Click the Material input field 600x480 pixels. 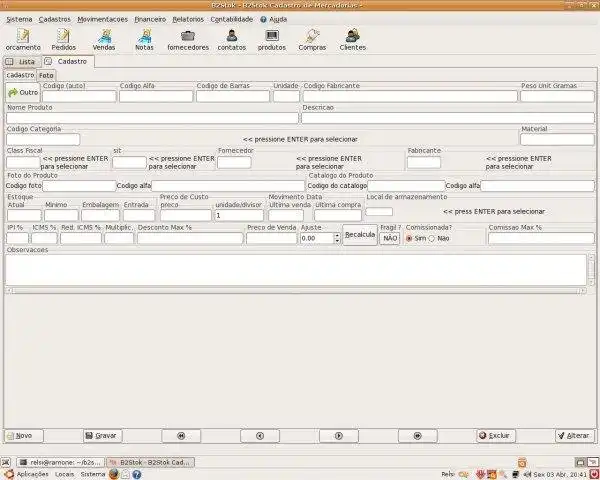tap(557, 139)
